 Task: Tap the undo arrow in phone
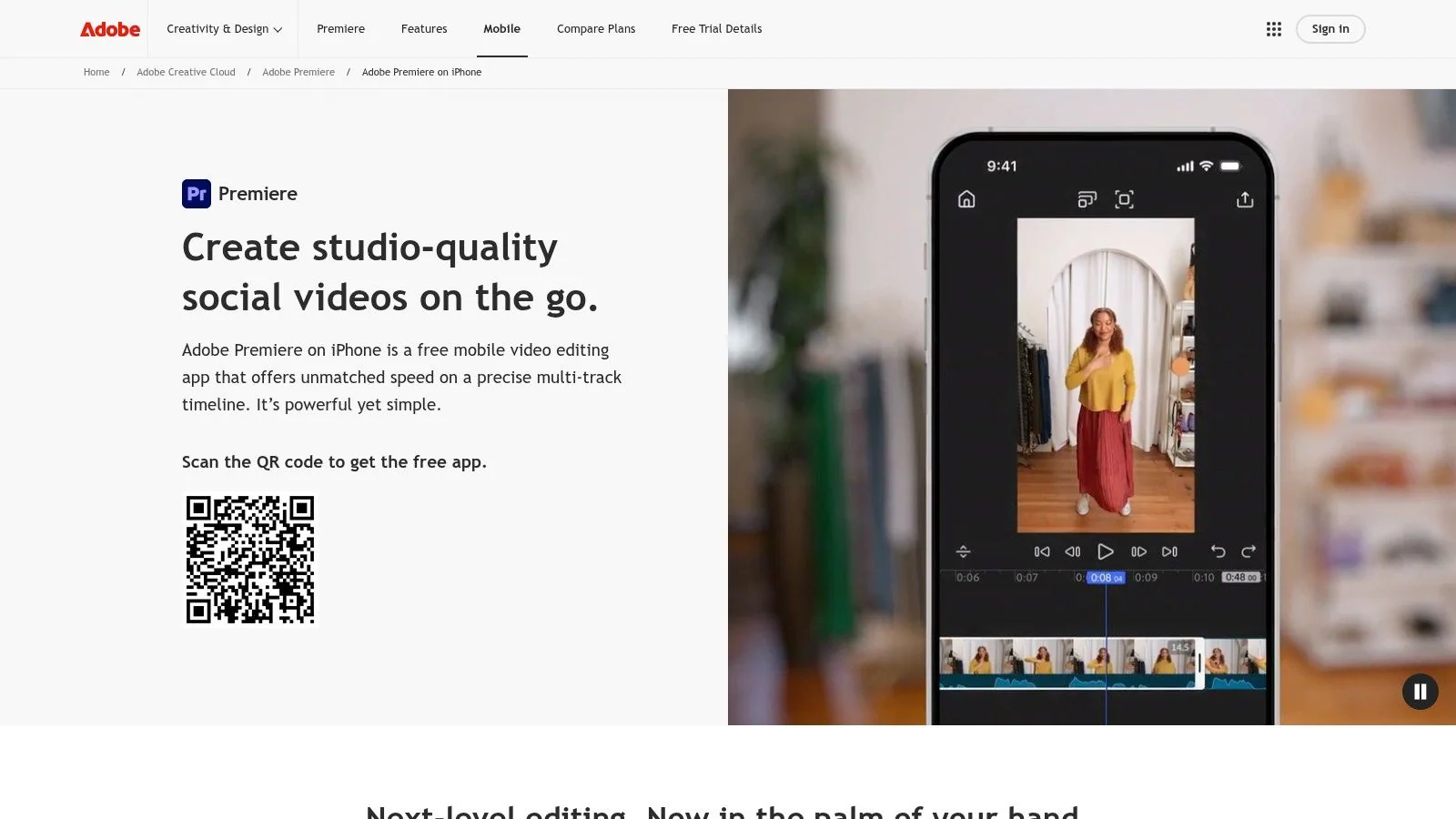pos(1218,551)
